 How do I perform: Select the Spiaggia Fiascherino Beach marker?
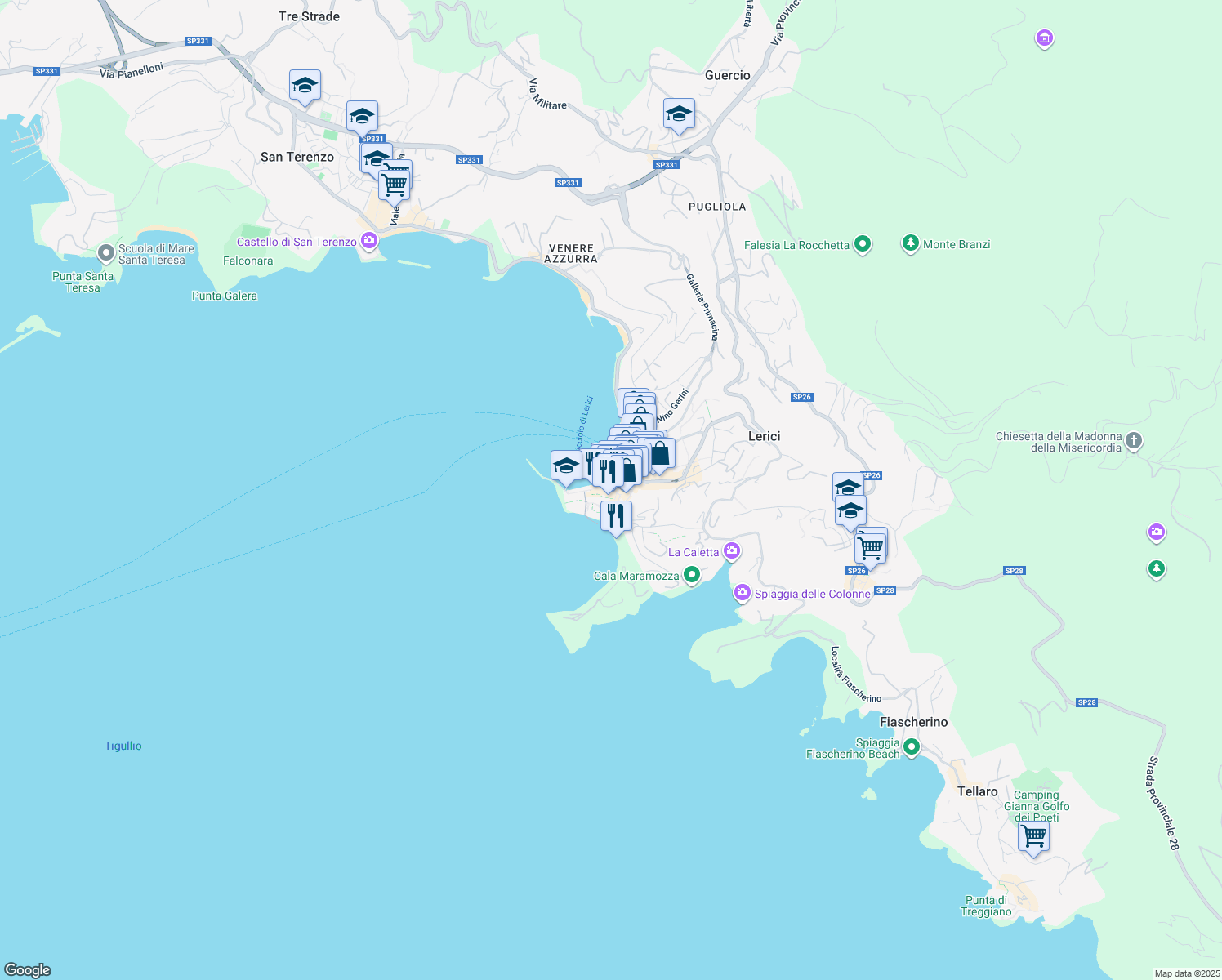[912, 747]
